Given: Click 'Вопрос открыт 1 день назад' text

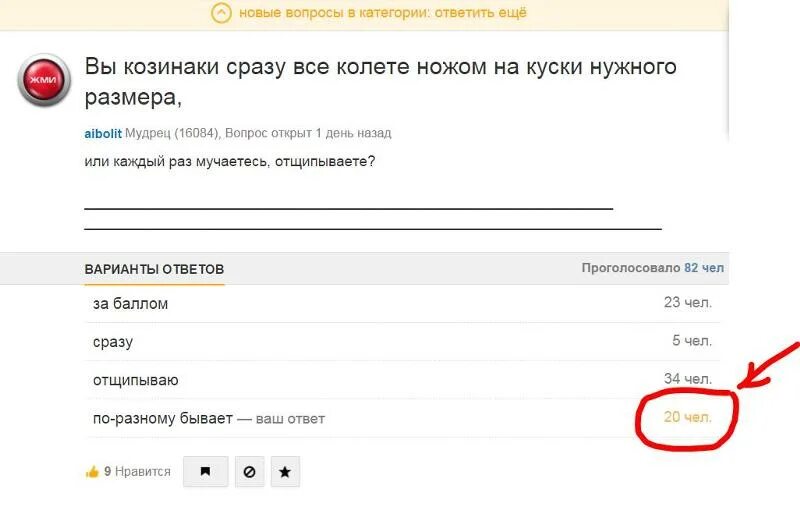Looking at the screenshot, I should pyautogui.click(x=308, y=134).
